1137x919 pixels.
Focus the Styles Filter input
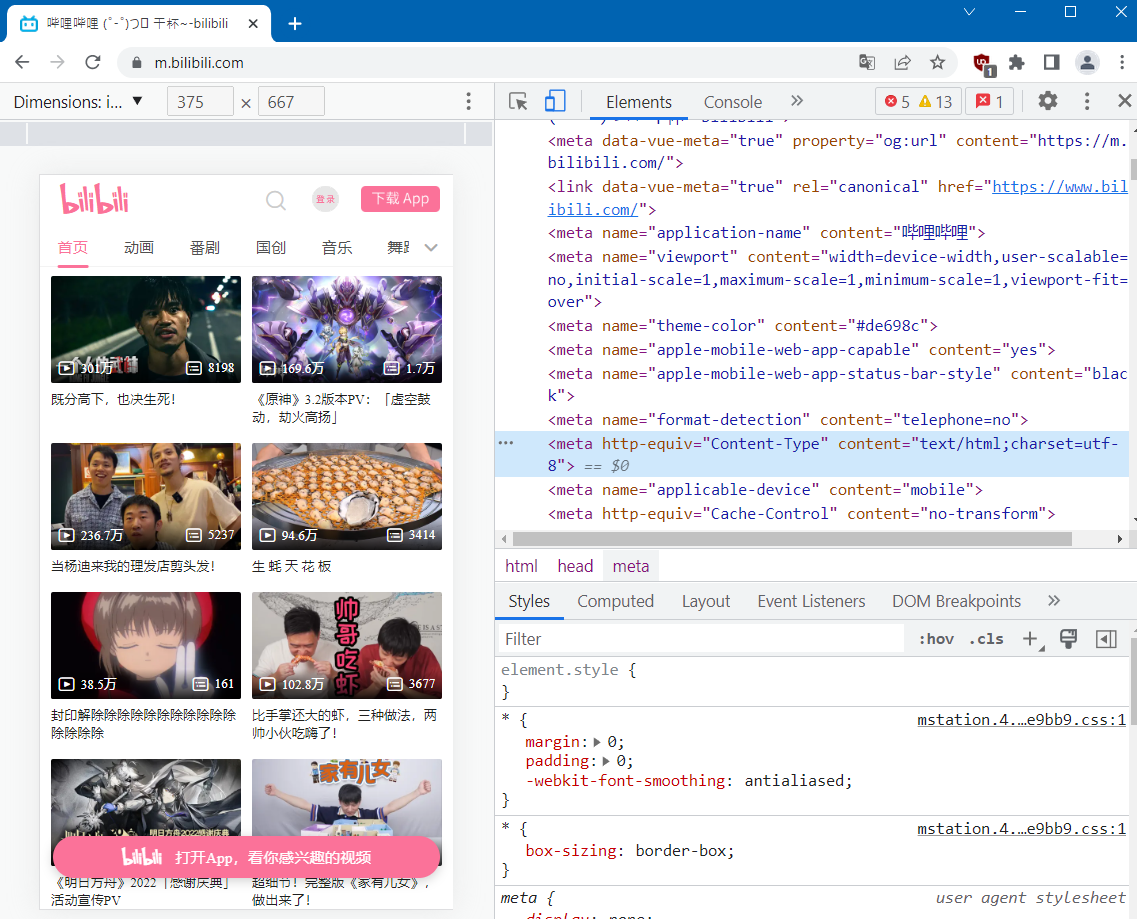(x=701, y=639)
